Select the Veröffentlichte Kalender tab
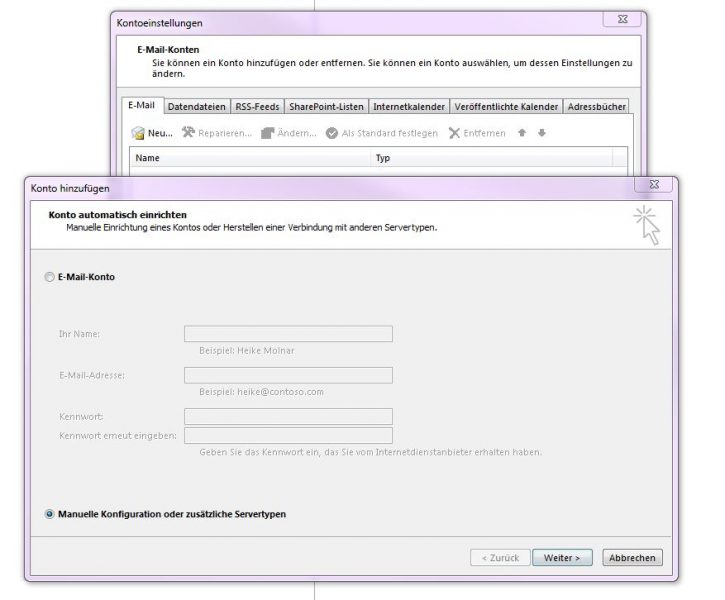The image size is (725, 600). pos(505,106)
